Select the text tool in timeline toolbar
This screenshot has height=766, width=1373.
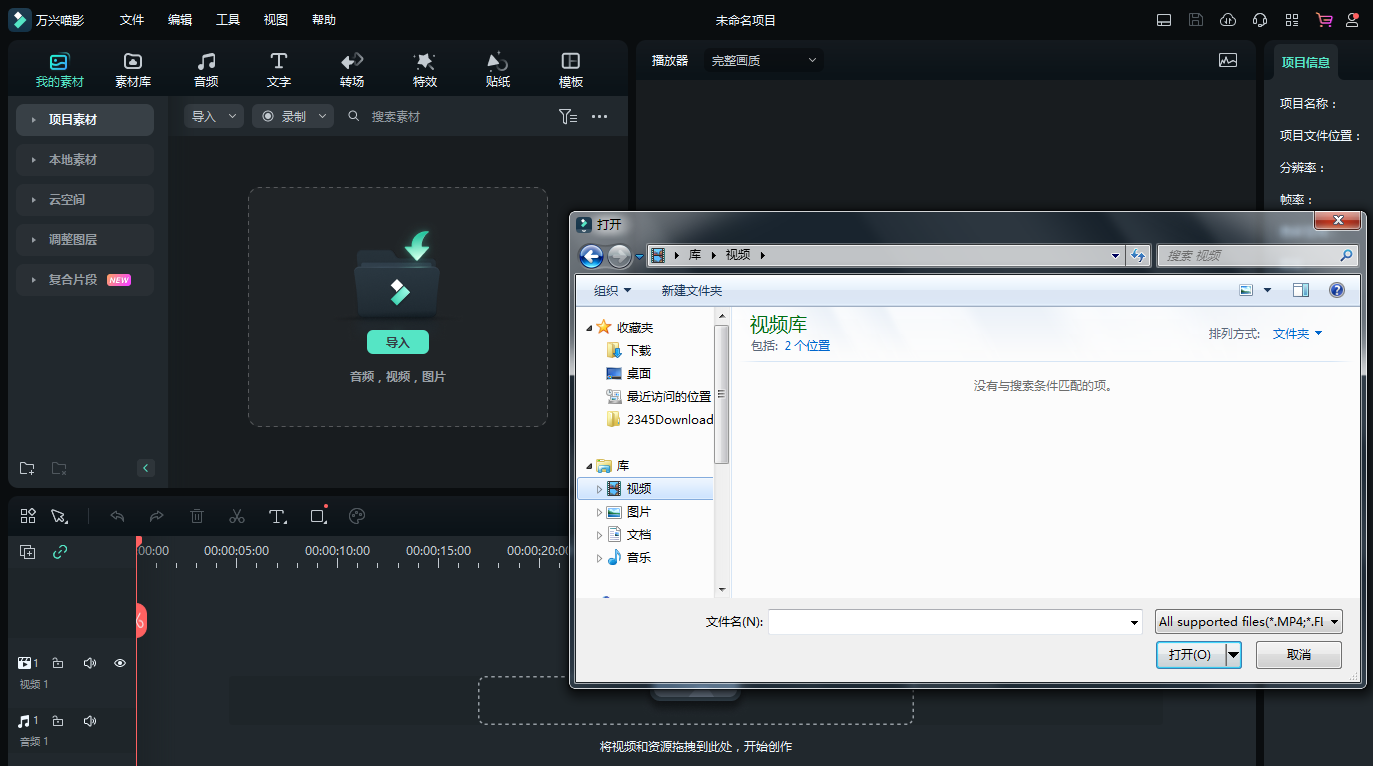(x=277, y=516)
